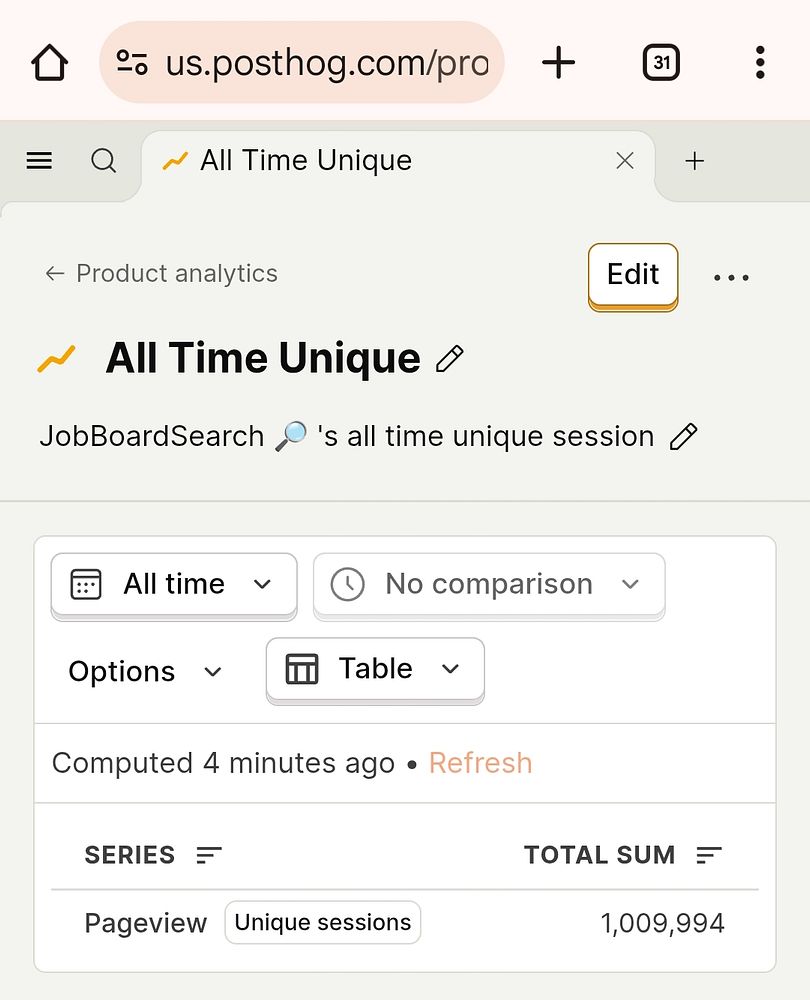Image resolution: width=810 pixels, height=1000 pixels.
Task: Add a new PostHog tab
Action: pos(695,160)
